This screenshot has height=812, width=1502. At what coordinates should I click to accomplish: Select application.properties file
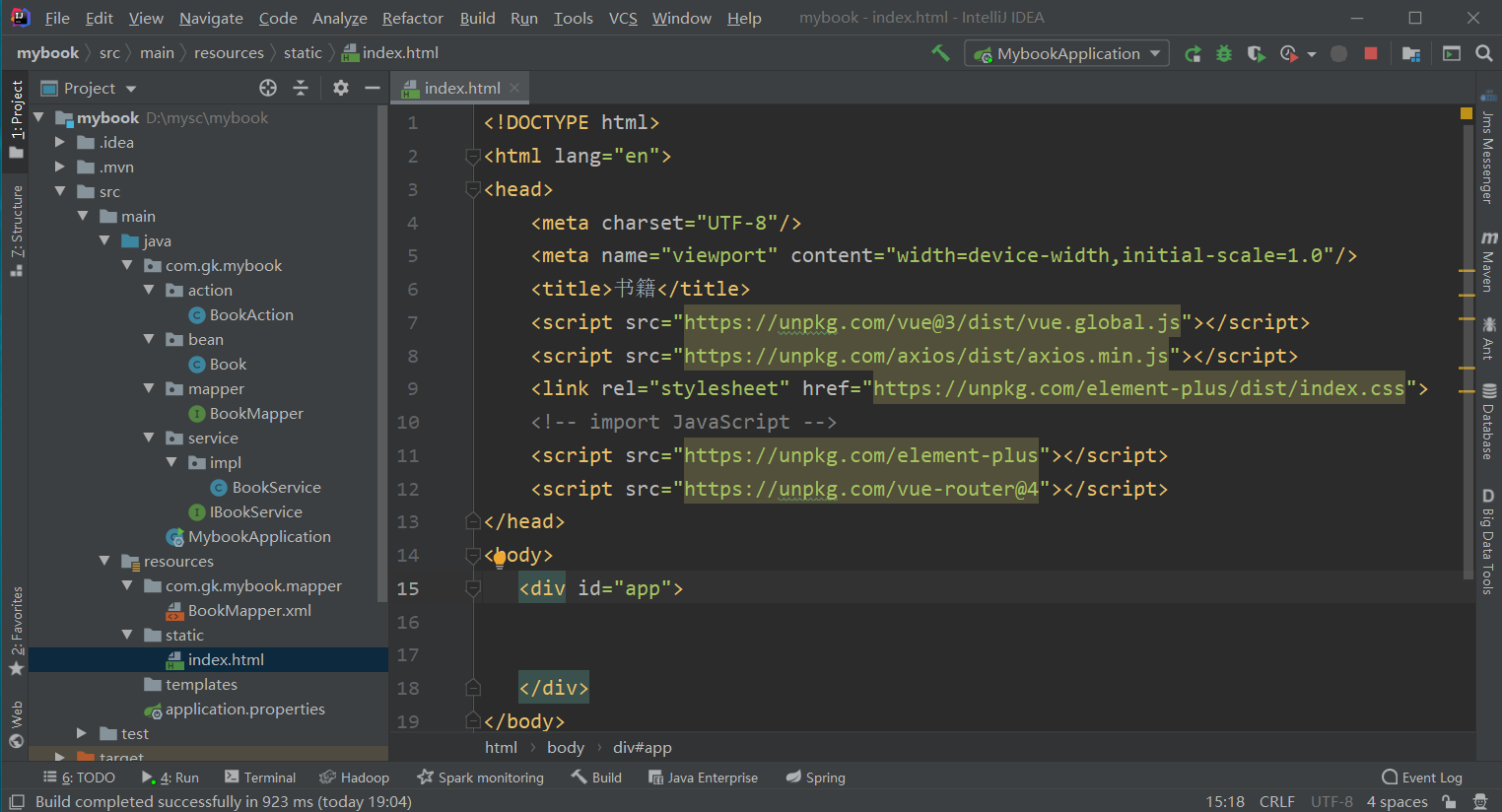(x=244, y=709)
